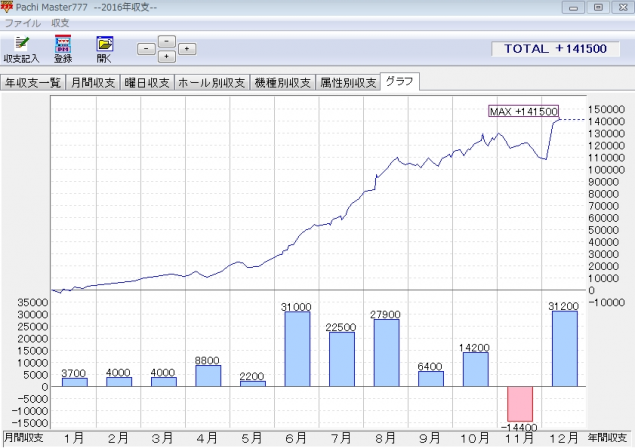The width and height of the screenshot is (635, 448).
Task: Switch to the 年収支一覧 tab
Action: pyautogui.click(x=33, y=83)
